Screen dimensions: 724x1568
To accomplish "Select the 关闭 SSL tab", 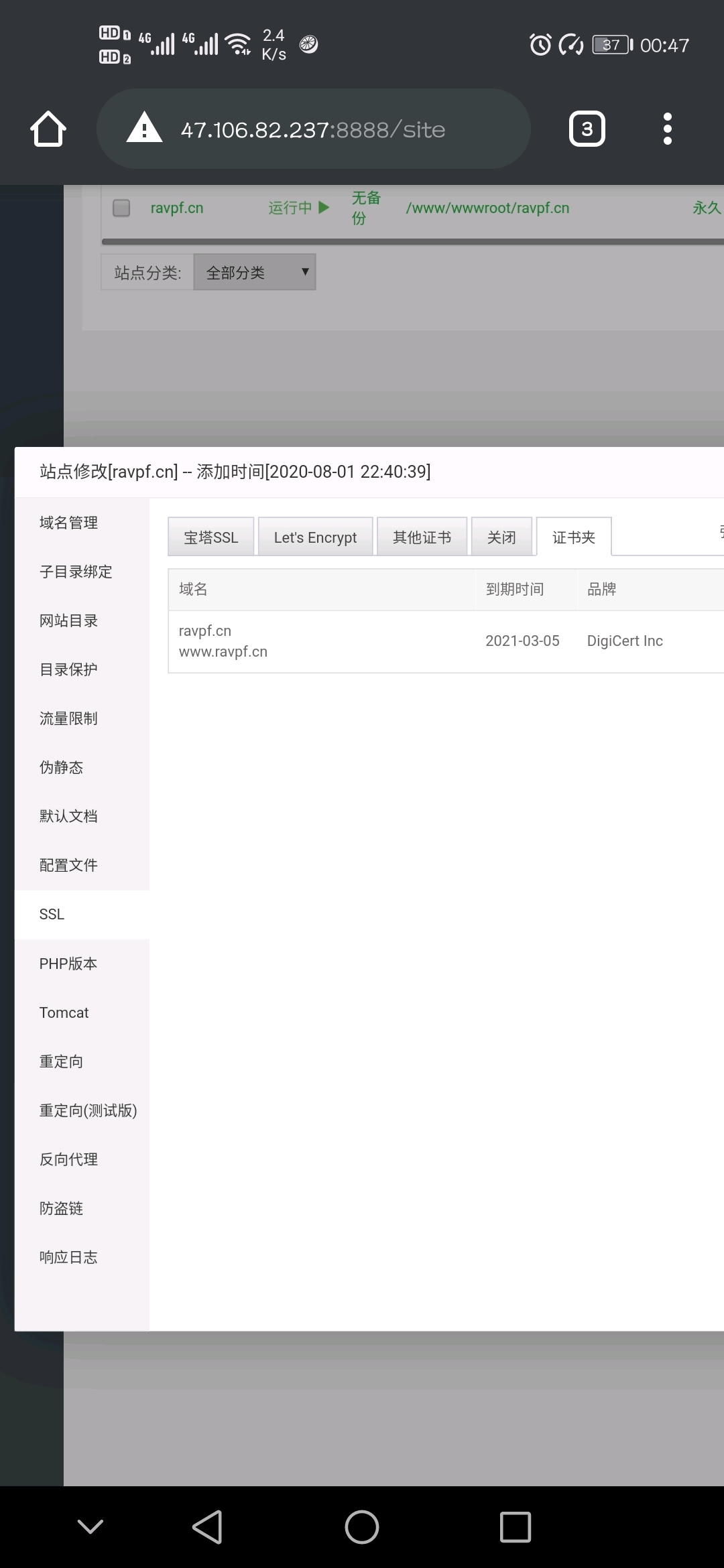I will [501, 537].
